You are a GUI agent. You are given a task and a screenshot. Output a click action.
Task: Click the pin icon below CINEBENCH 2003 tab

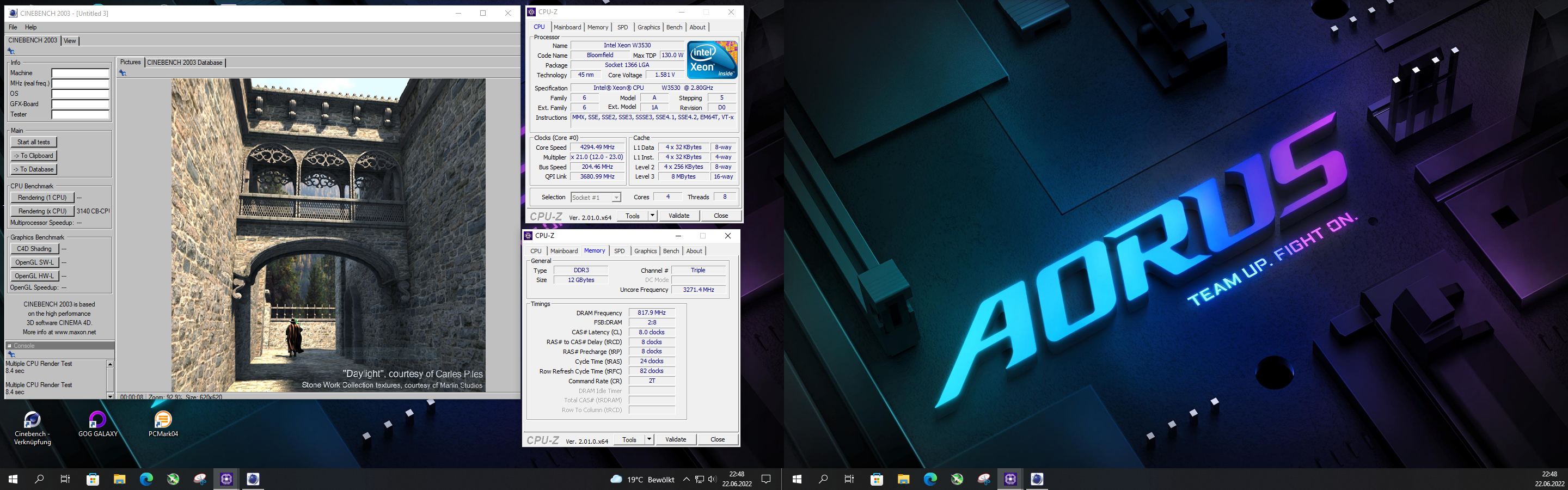(x=11, y=51)
